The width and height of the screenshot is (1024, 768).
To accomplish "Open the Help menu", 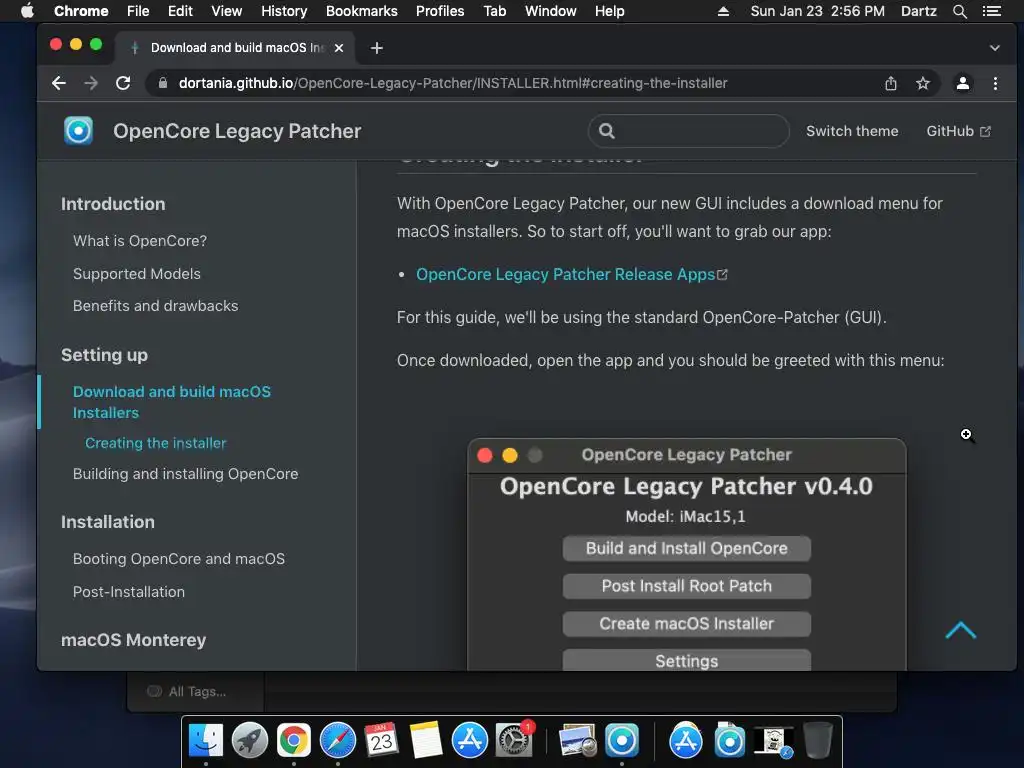I will click(609, 11).
